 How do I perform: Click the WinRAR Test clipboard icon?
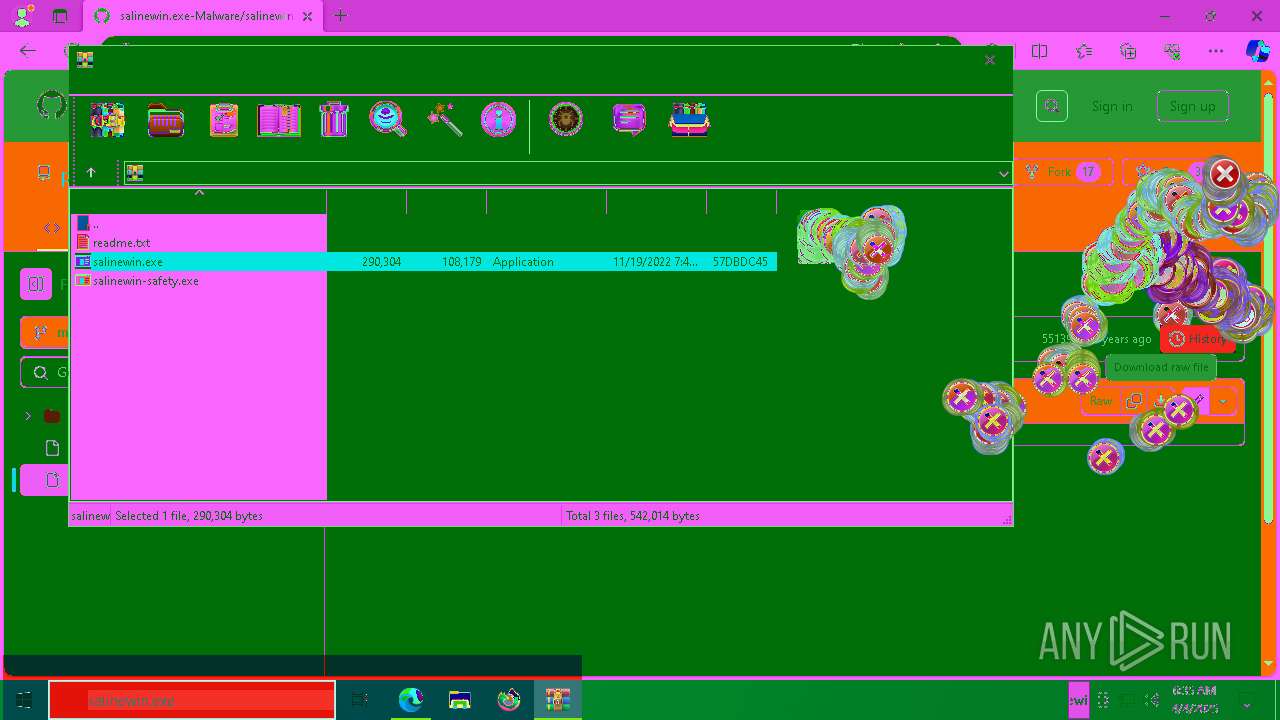223,120
